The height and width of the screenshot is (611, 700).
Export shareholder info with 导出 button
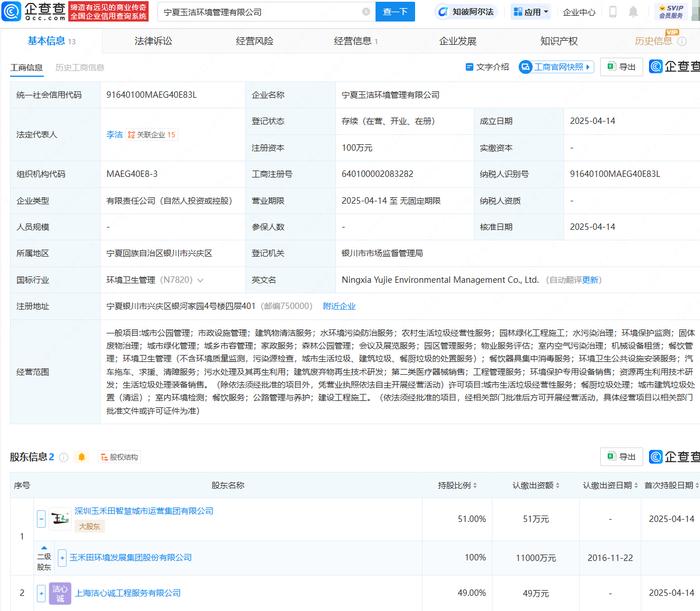tap(621, 457)
